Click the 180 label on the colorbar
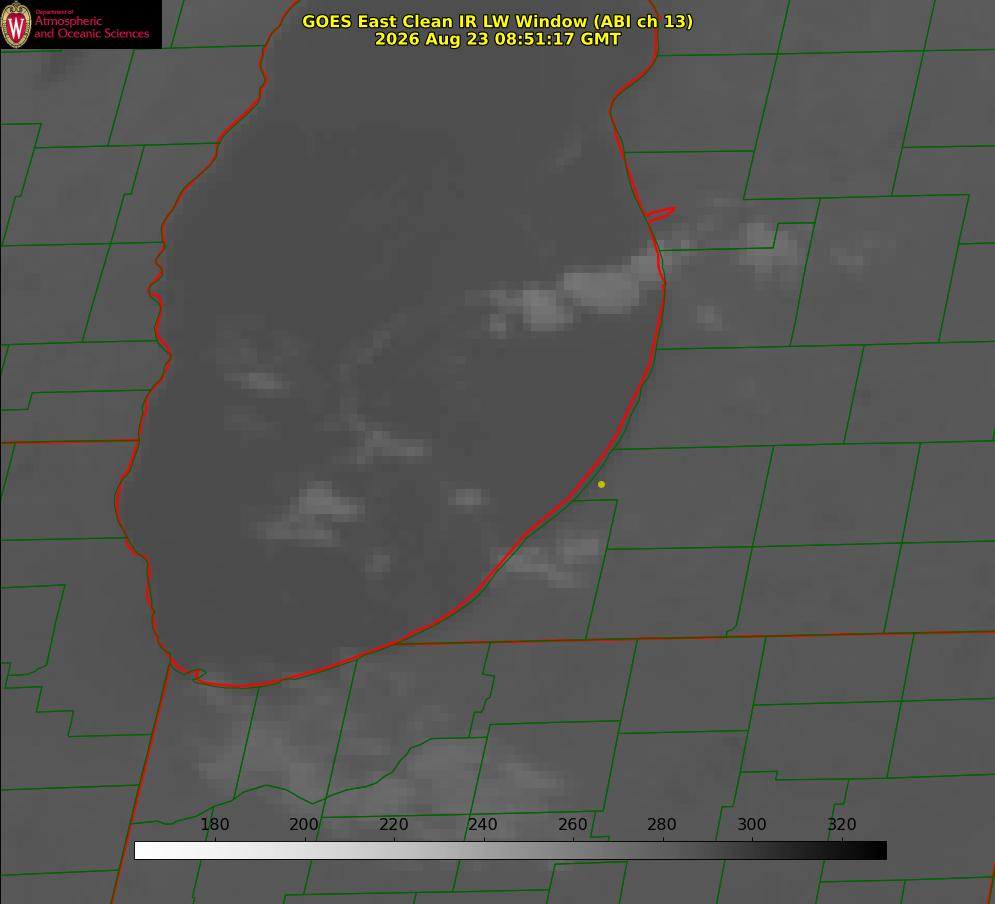Viewport: 995px width, 904px height. [214, 824]
